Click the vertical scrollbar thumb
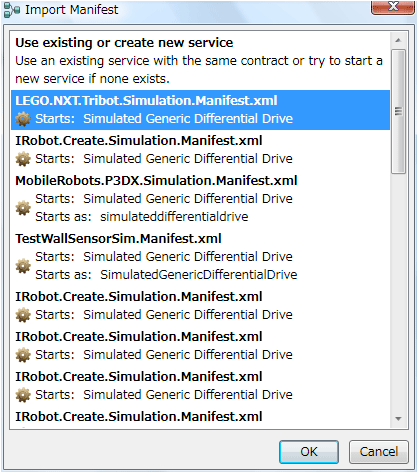Screen dimensions: 418x473 click(398, 111)
